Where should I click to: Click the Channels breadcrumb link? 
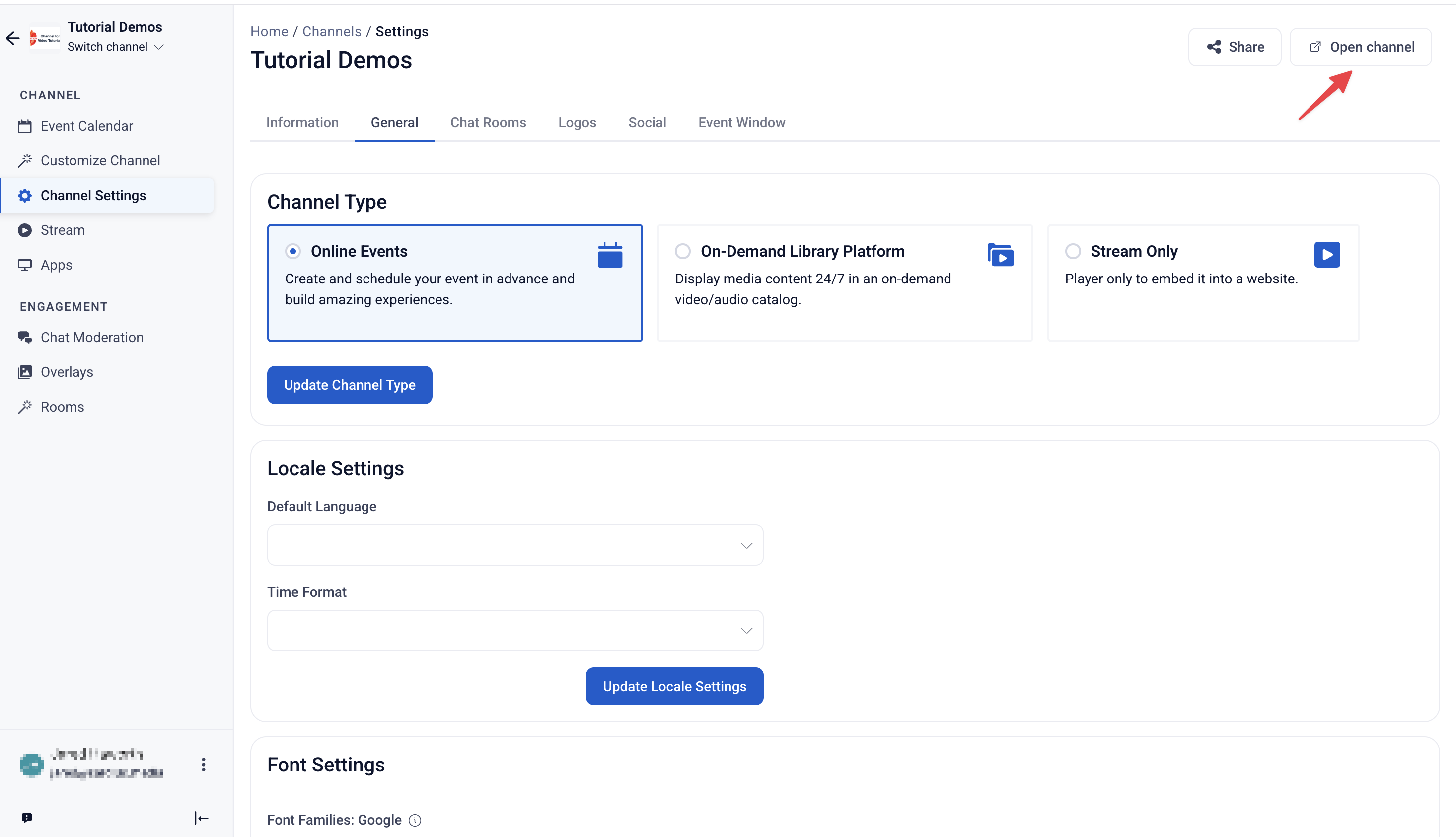coord(332,32)
